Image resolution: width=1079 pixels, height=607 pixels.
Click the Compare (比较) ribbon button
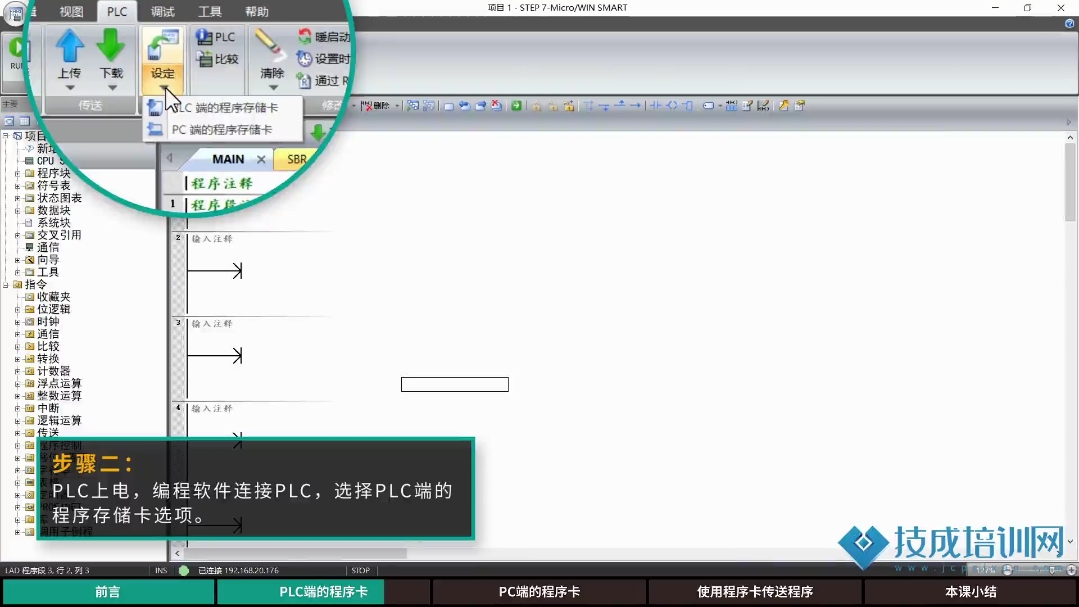(x=217, y=59)
